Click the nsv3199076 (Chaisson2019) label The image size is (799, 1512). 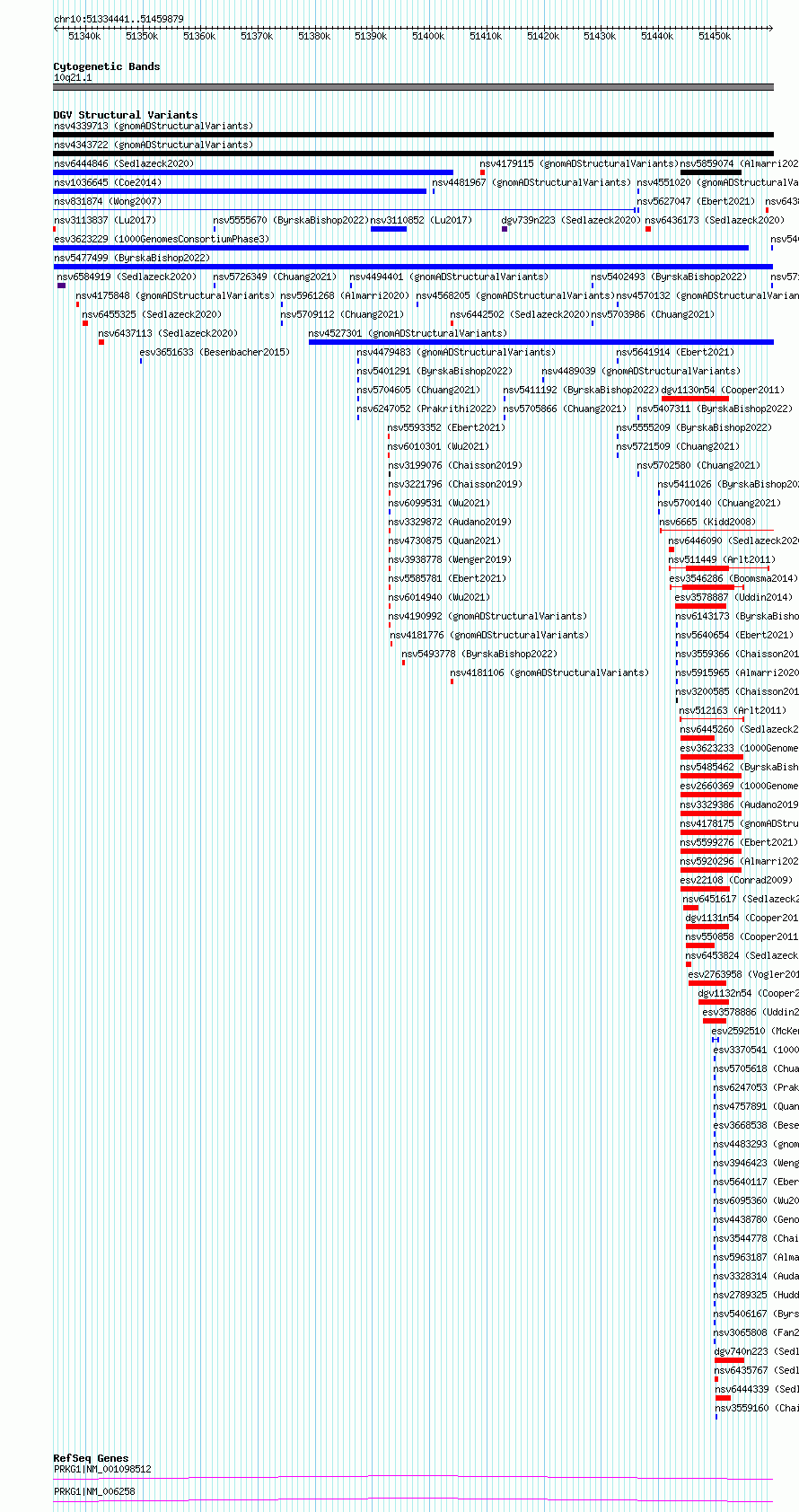455,465
